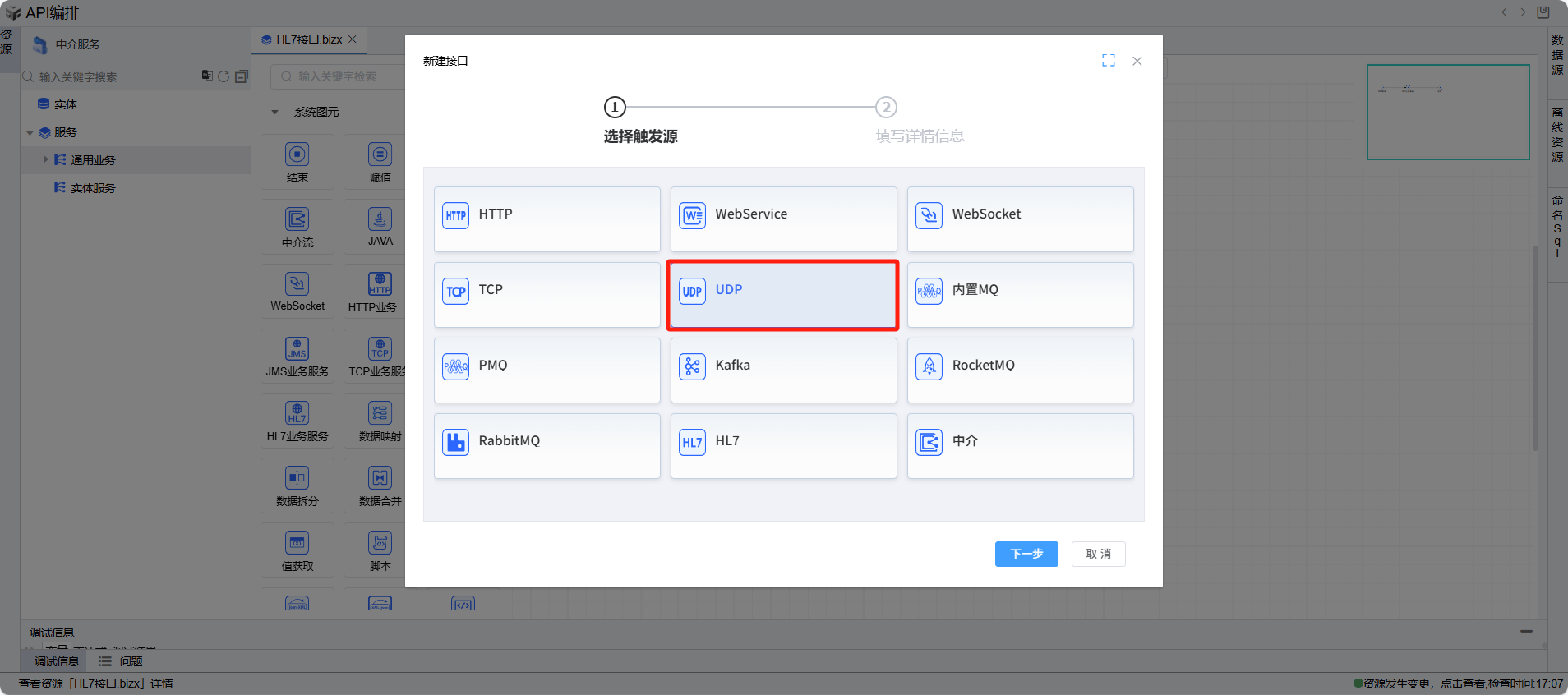Image resolution: width=1568 pixels, height=695 pixels.
Task: Click the resource keyword search field
Action: coord(115,77)
